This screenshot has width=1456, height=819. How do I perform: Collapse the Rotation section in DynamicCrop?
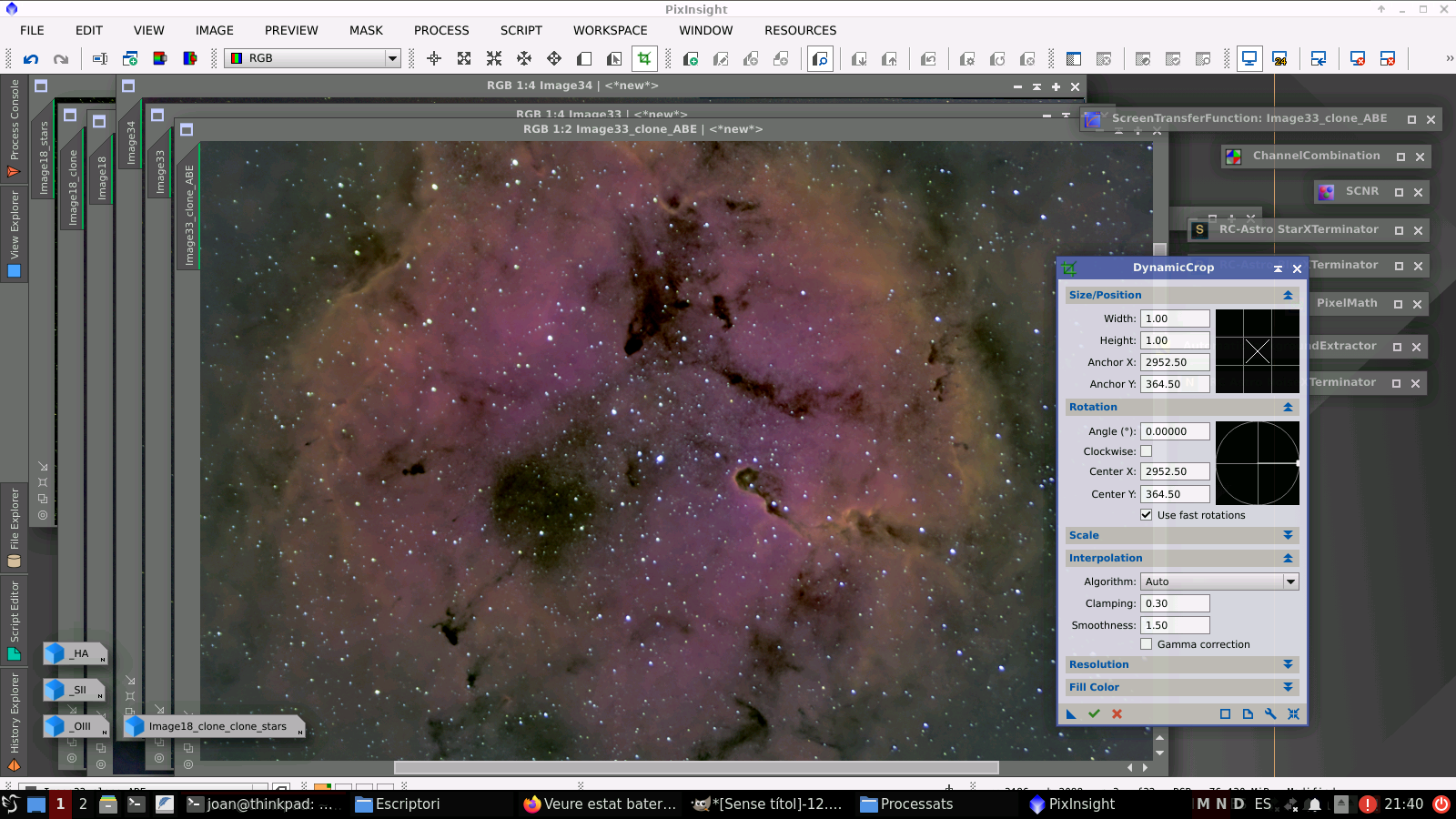(x=1289, y=407)
